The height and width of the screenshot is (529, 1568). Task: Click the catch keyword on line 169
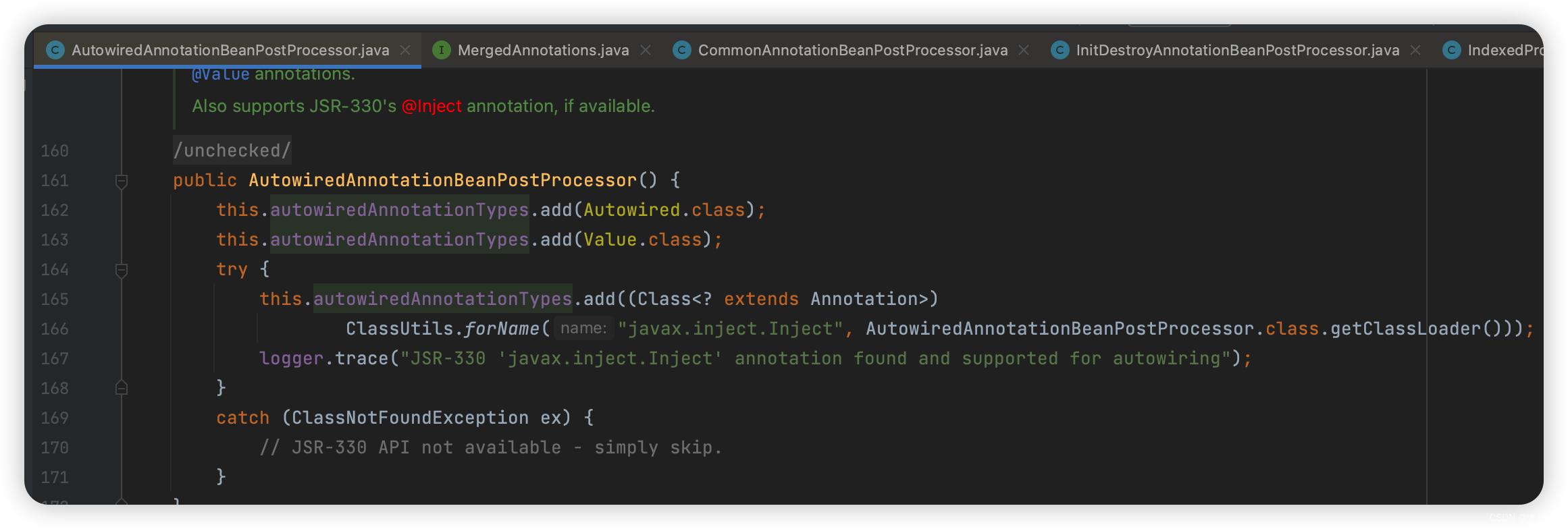[x=243, y=418]
